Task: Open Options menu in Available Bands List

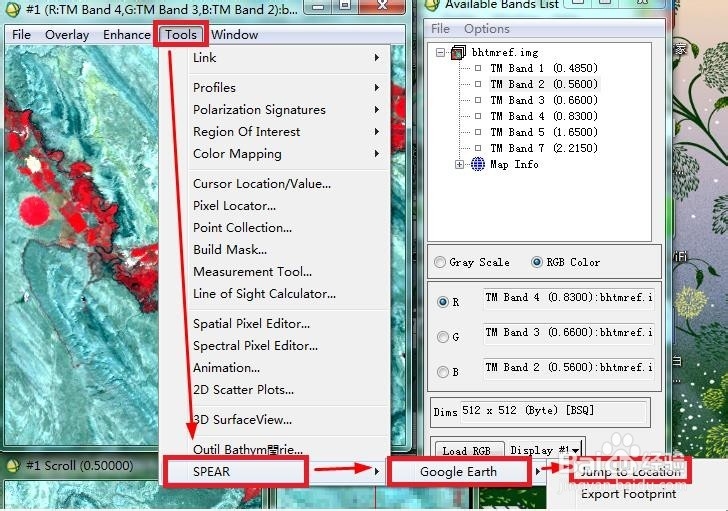Action: click(487, 29)
